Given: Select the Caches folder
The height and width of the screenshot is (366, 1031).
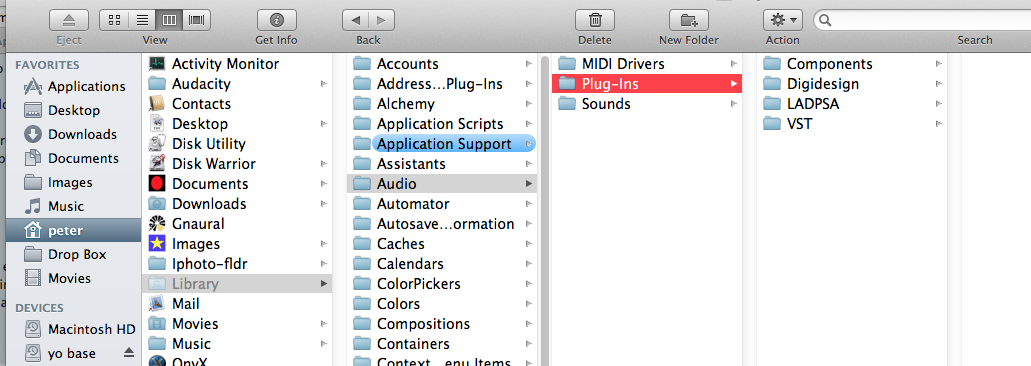Looking at the screenshot, I should 443,244.
